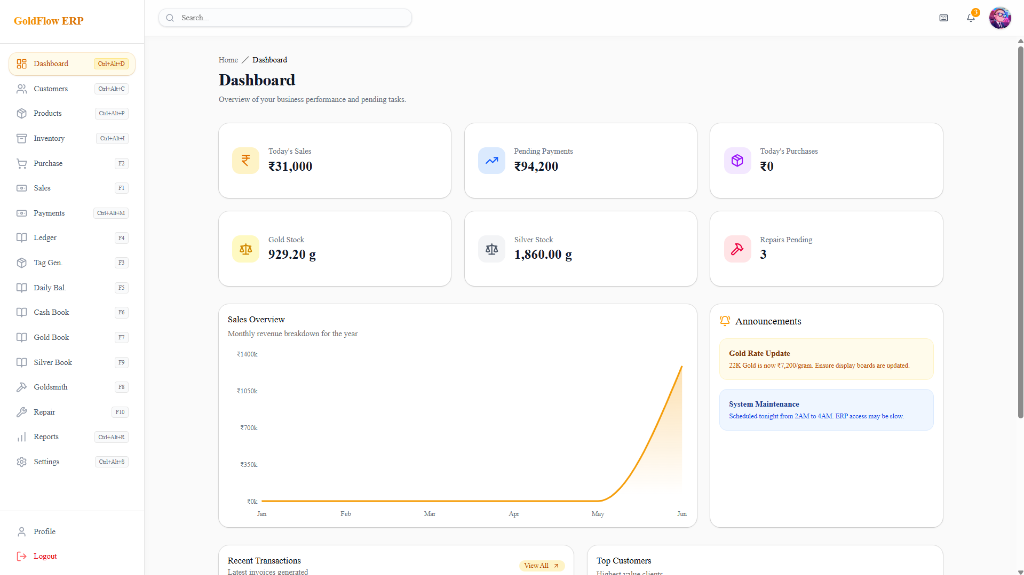The image size is (1024, 575).
Task: Click the ₹94,200 pending payments value
Action: pos(536,167)
